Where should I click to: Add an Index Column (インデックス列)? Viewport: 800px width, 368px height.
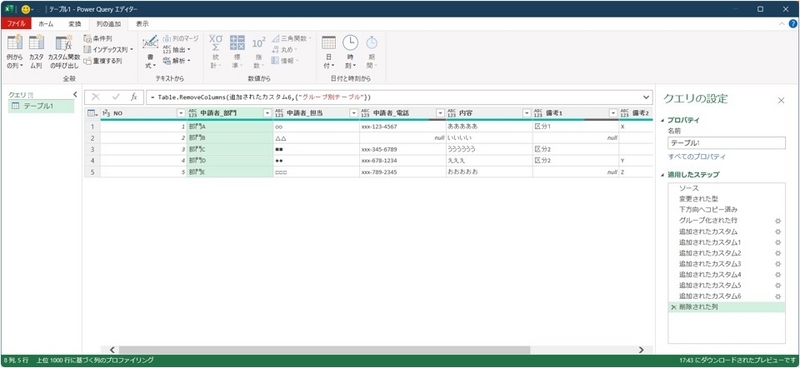[x=108, y=50]
